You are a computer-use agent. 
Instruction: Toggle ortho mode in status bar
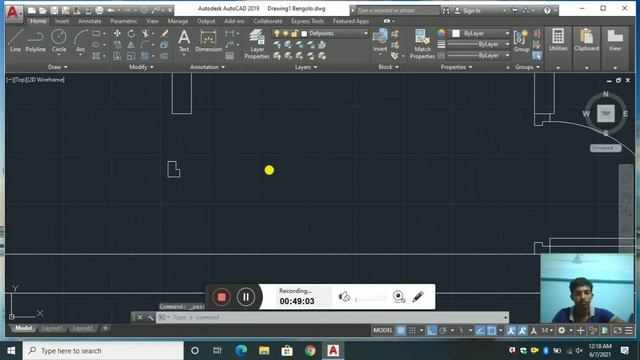click(431, 330)
